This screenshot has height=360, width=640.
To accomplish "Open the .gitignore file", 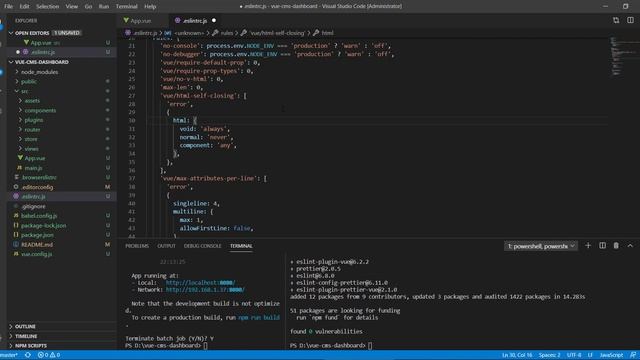I will click(x=33, y=207).
